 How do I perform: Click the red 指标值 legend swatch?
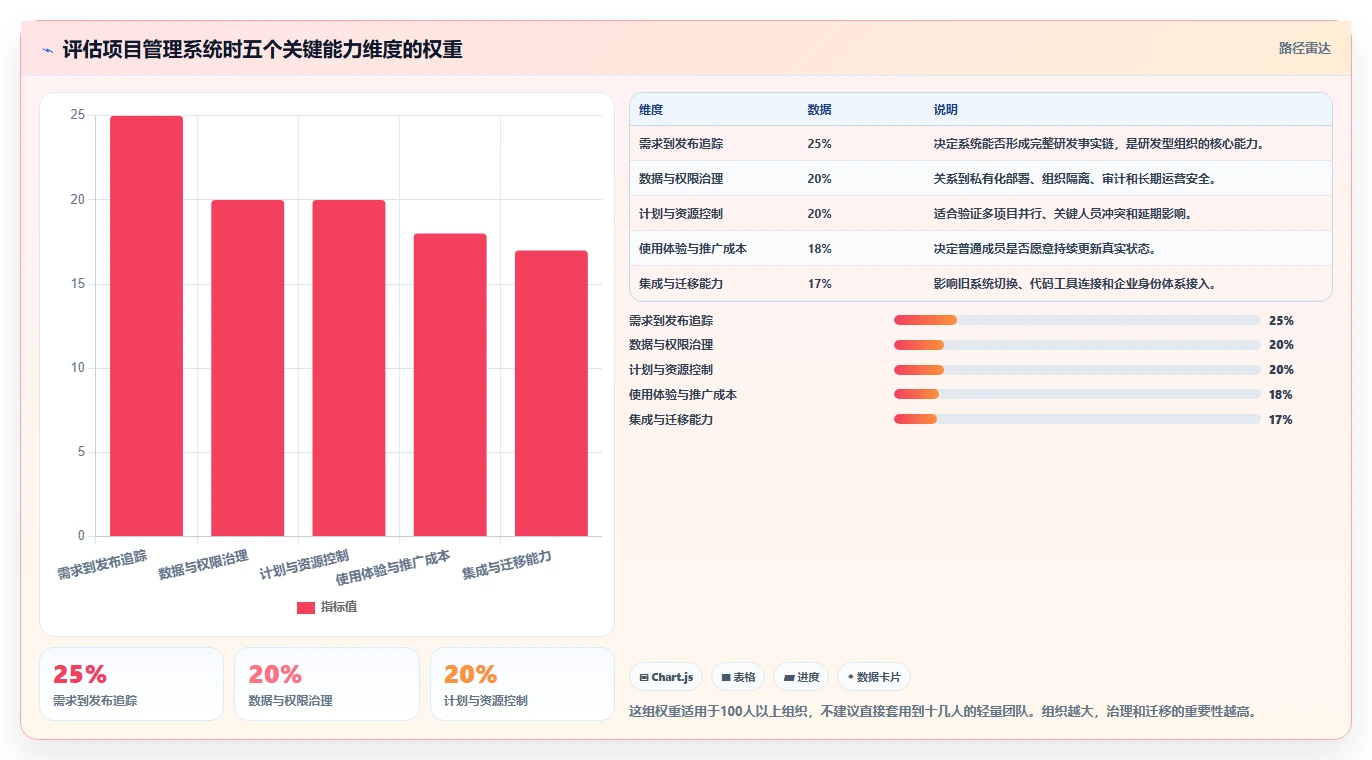[306, 608]
